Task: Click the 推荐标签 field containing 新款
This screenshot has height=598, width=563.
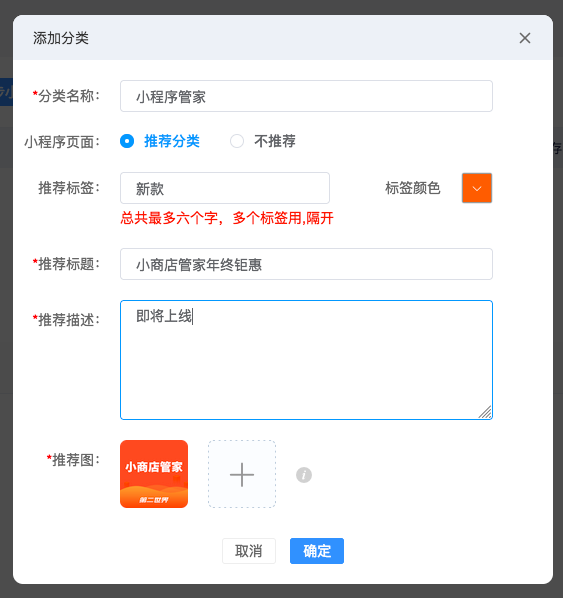Action: [225, 188]
